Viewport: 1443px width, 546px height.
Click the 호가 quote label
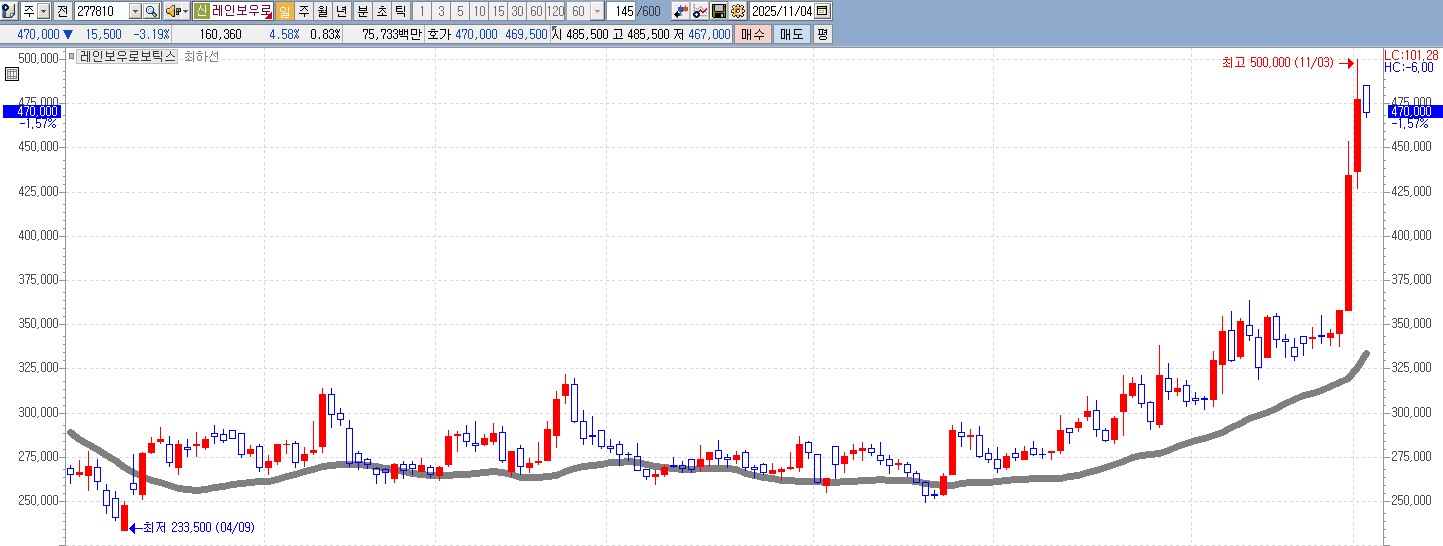(x=440, y=34)
